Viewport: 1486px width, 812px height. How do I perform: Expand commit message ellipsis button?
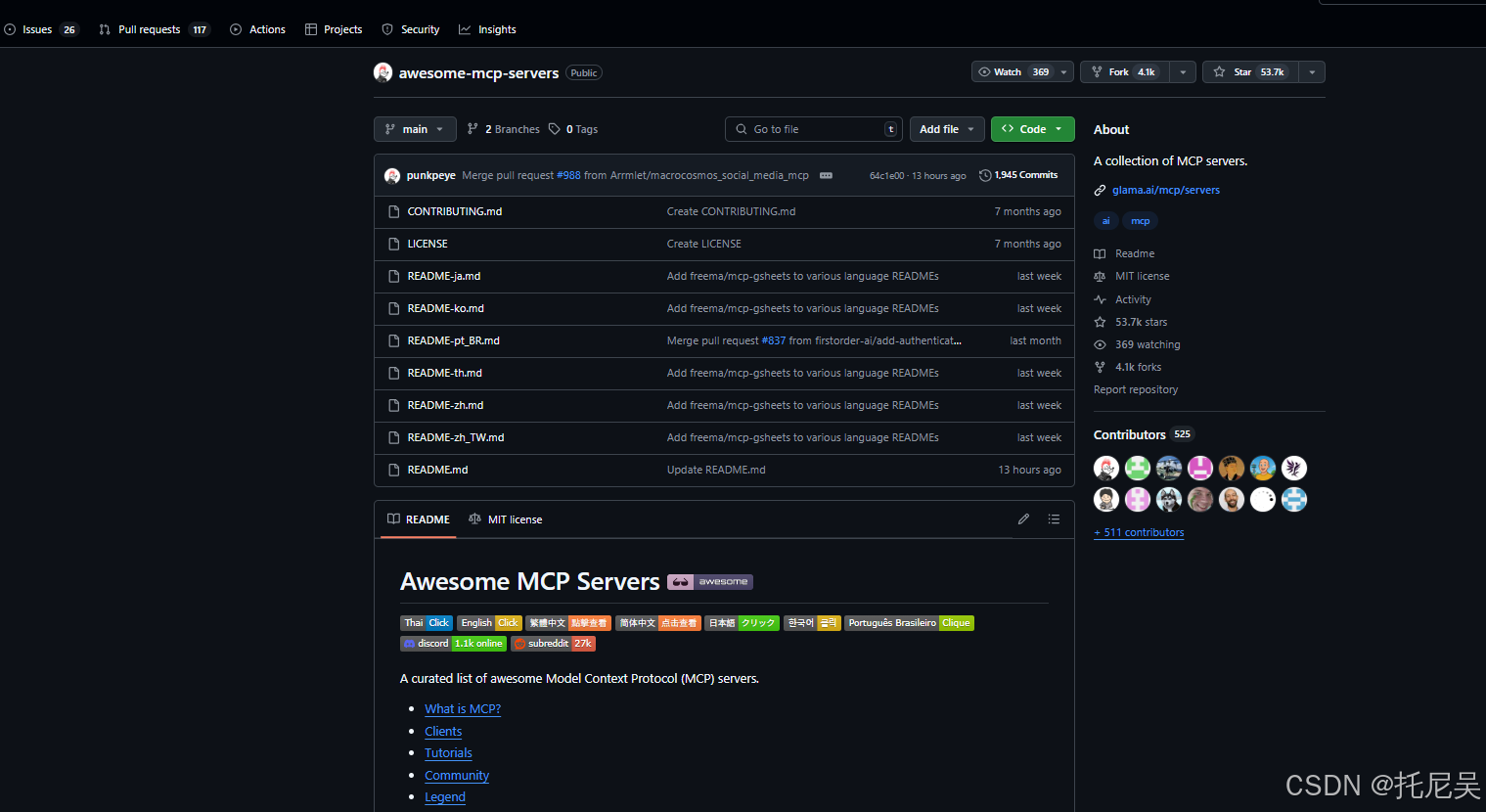coord(826,175)
